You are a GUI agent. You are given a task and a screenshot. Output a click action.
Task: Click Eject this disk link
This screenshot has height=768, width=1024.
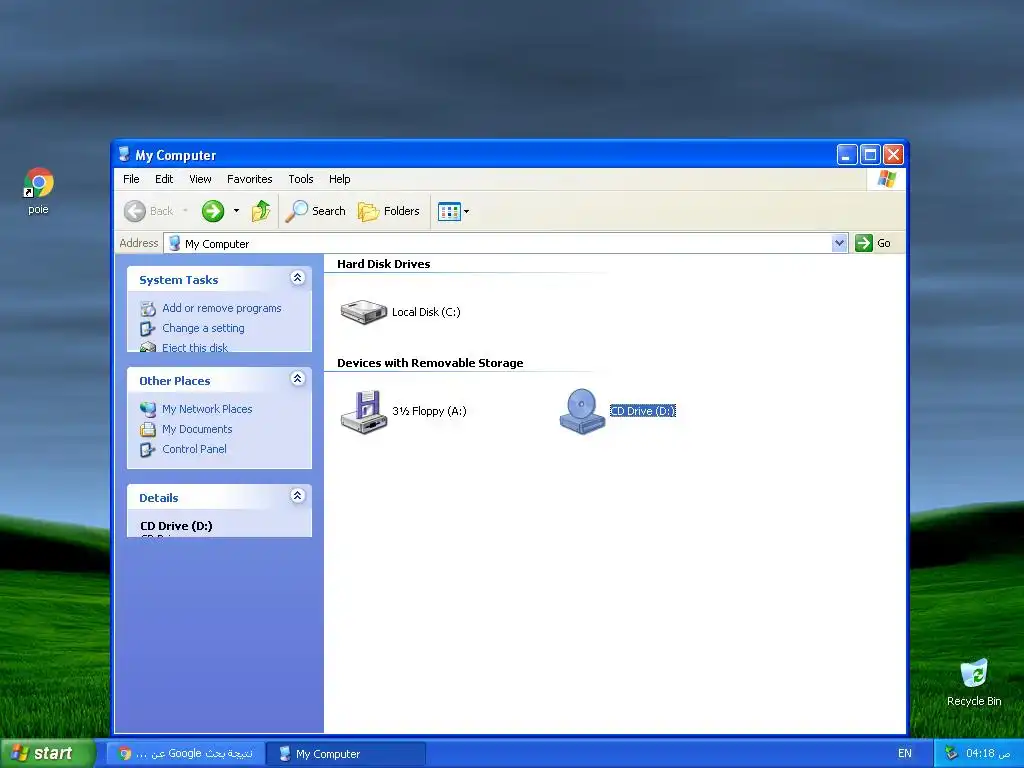click(x=195, y=347)
